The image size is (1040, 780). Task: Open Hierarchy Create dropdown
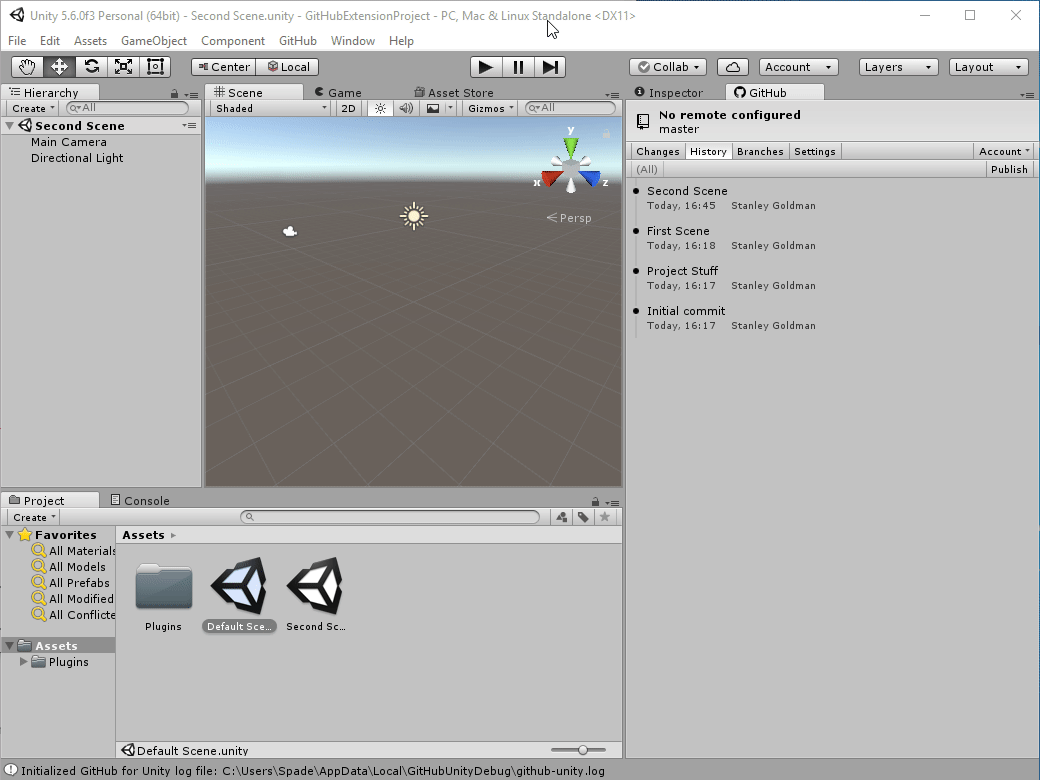tap(33, 108)
